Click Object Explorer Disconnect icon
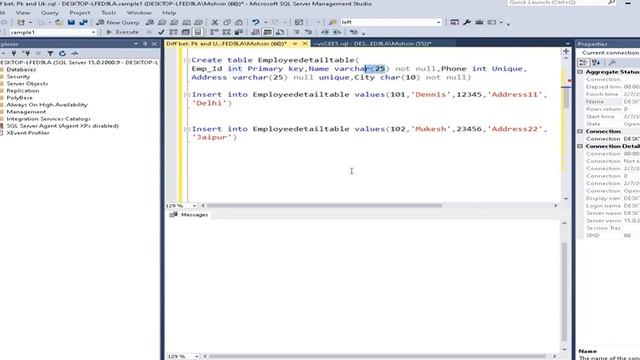 tap(26, 53)
